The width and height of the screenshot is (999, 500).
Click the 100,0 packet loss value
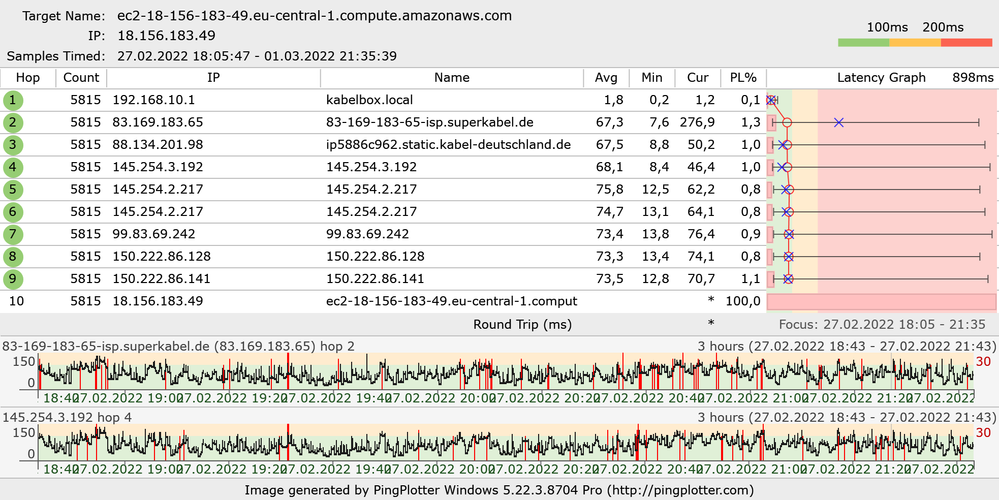[743, 301]
